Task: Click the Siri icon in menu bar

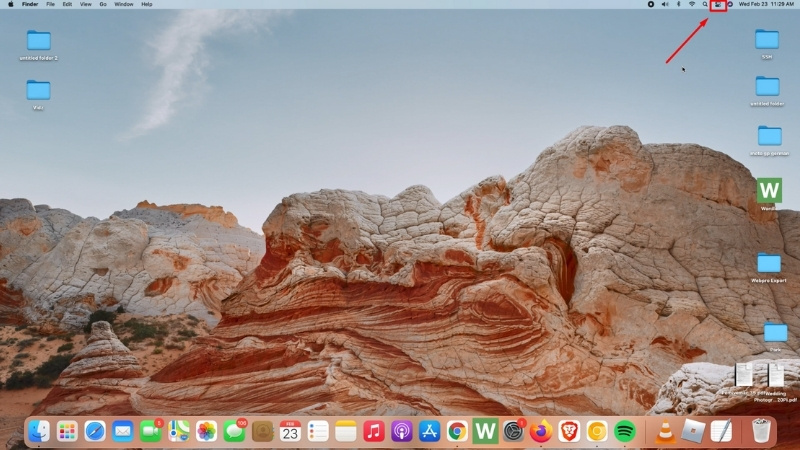Action: coord(730,4)
